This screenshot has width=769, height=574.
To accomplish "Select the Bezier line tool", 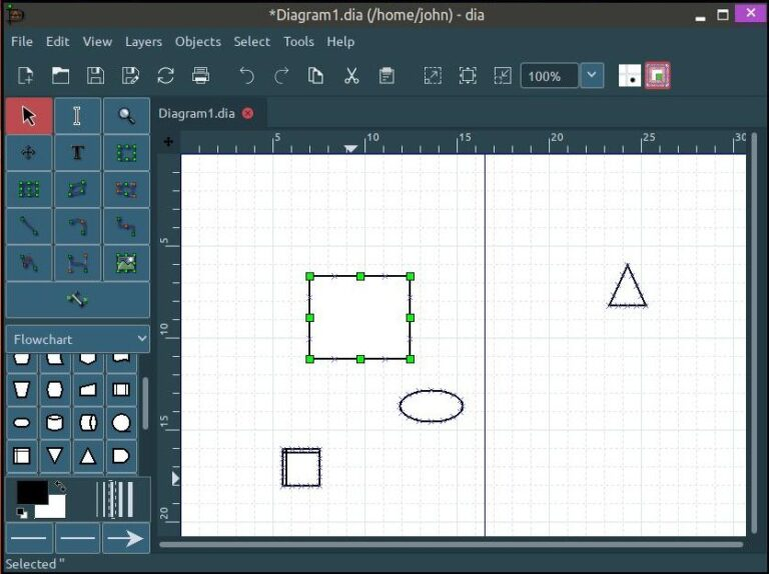I will coord(77,263).
